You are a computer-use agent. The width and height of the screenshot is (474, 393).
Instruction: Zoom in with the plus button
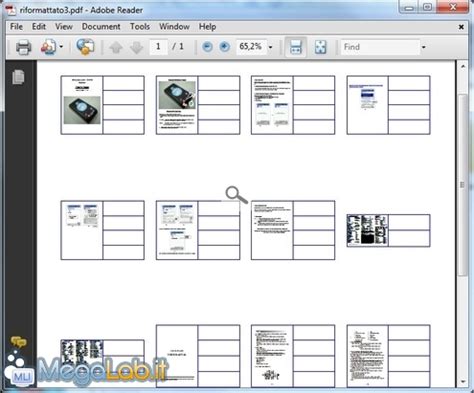pos(225,47)
